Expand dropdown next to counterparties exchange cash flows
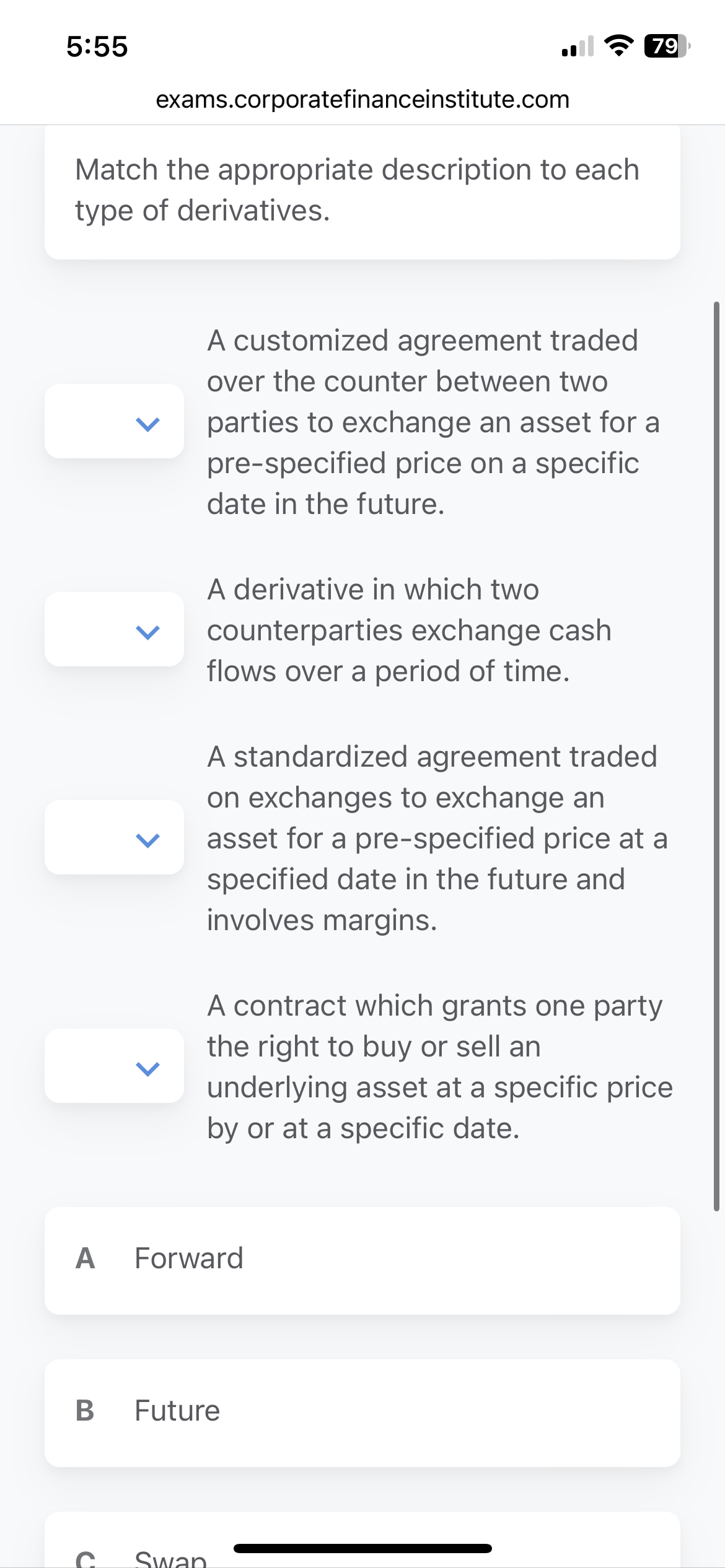Viewport: 725px width, 1568px height. [x=115, y=629]
